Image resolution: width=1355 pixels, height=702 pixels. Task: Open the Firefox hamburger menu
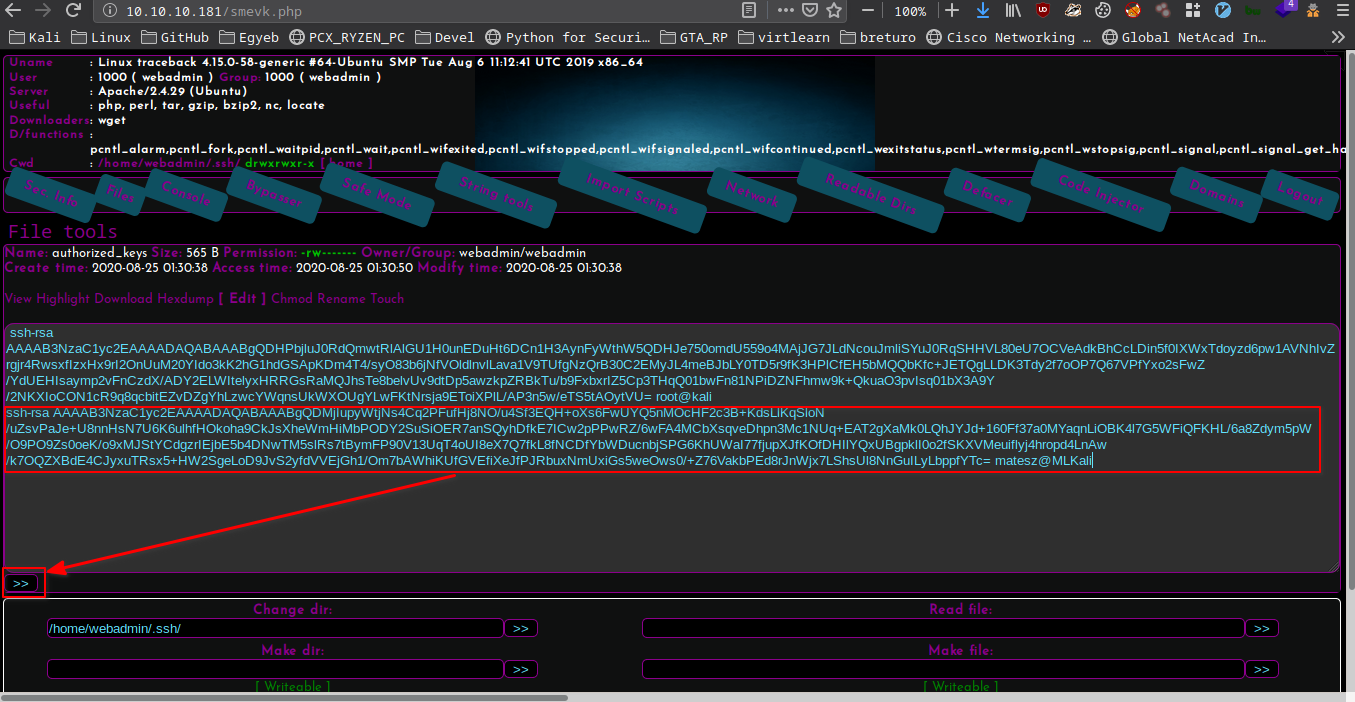click(x=1342, y=11)
